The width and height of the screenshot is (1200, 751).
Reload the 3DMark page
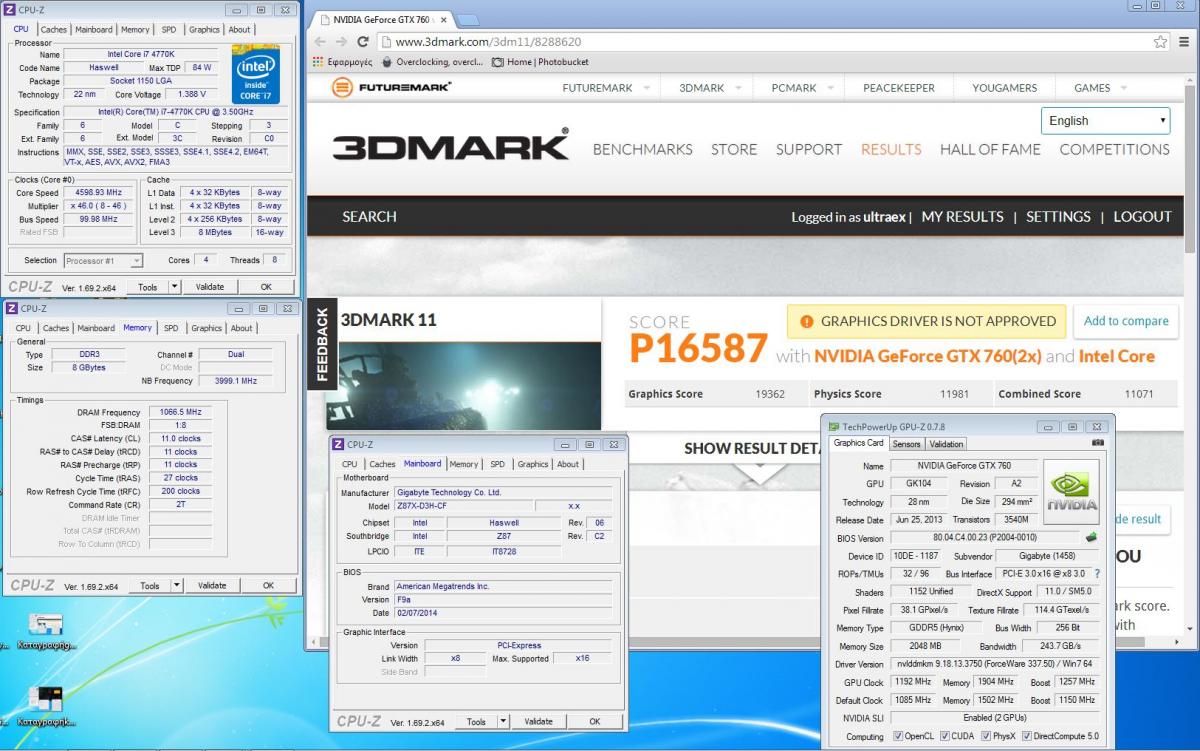(x=364, y=42)
